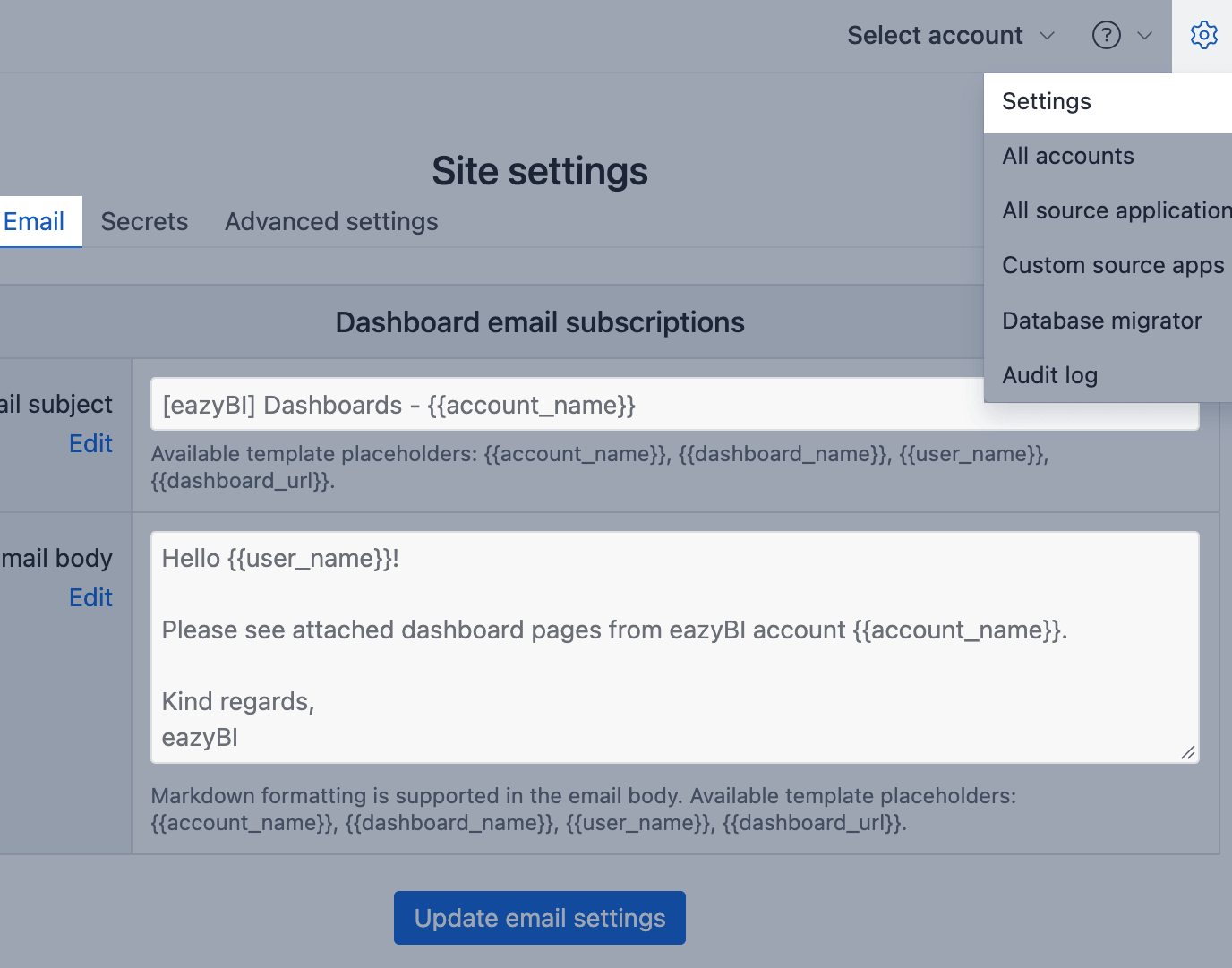This screenshot has width=1232, height=968.
Task: Open the Select account dropdown
Action: click(951, 36)
